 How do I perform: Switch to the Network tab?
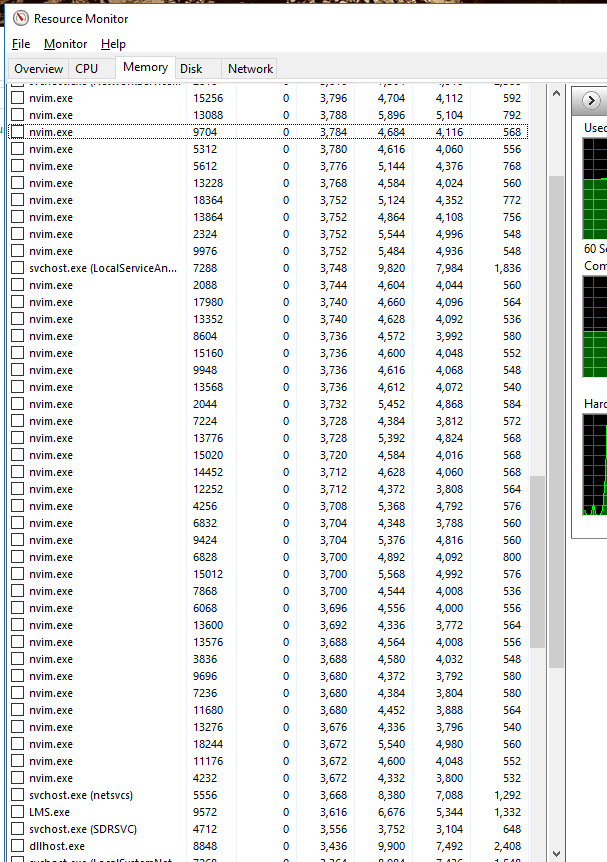pos(250,69)
